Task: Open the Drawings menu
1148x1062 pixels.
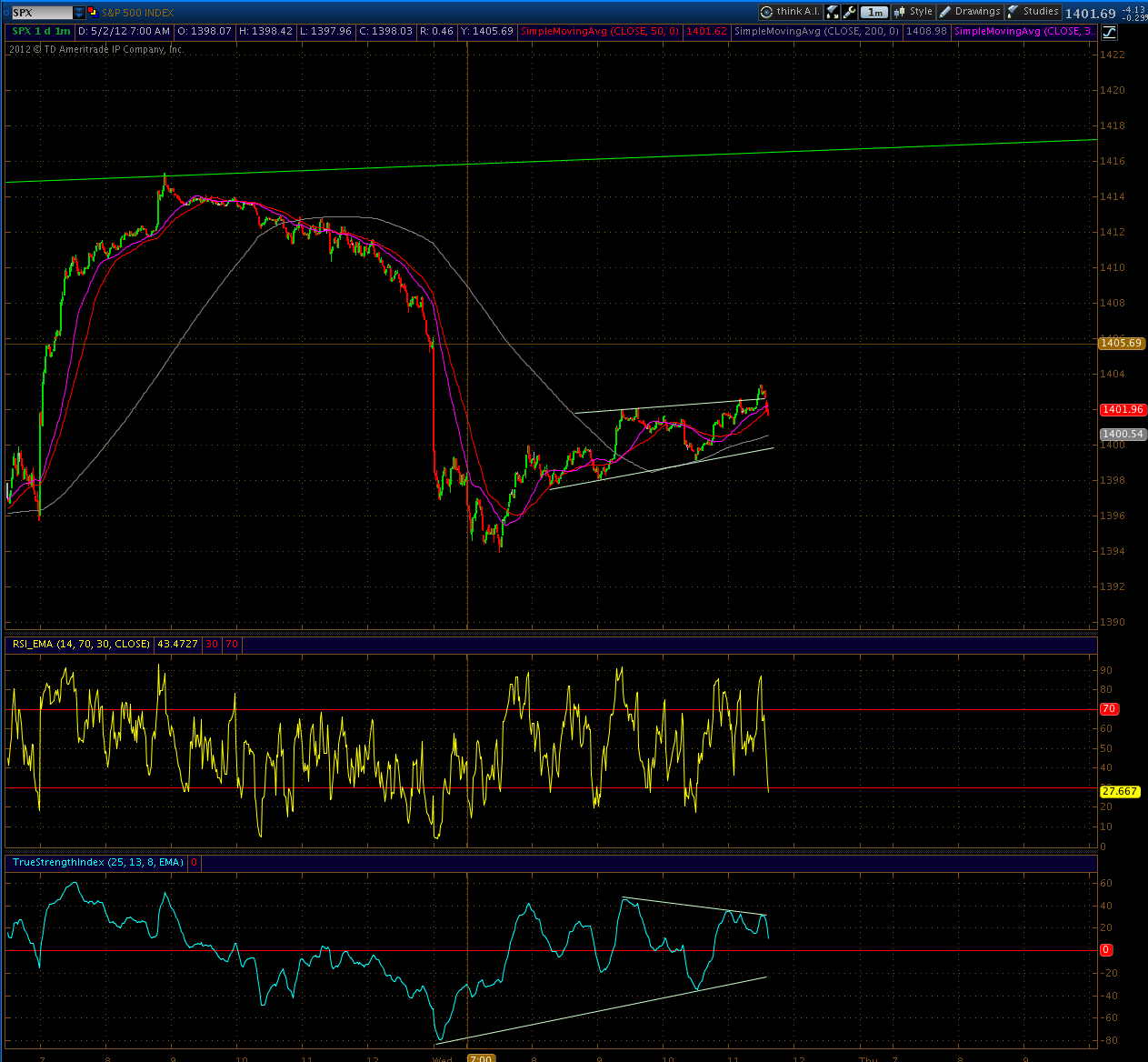Action: click(970, 12)
